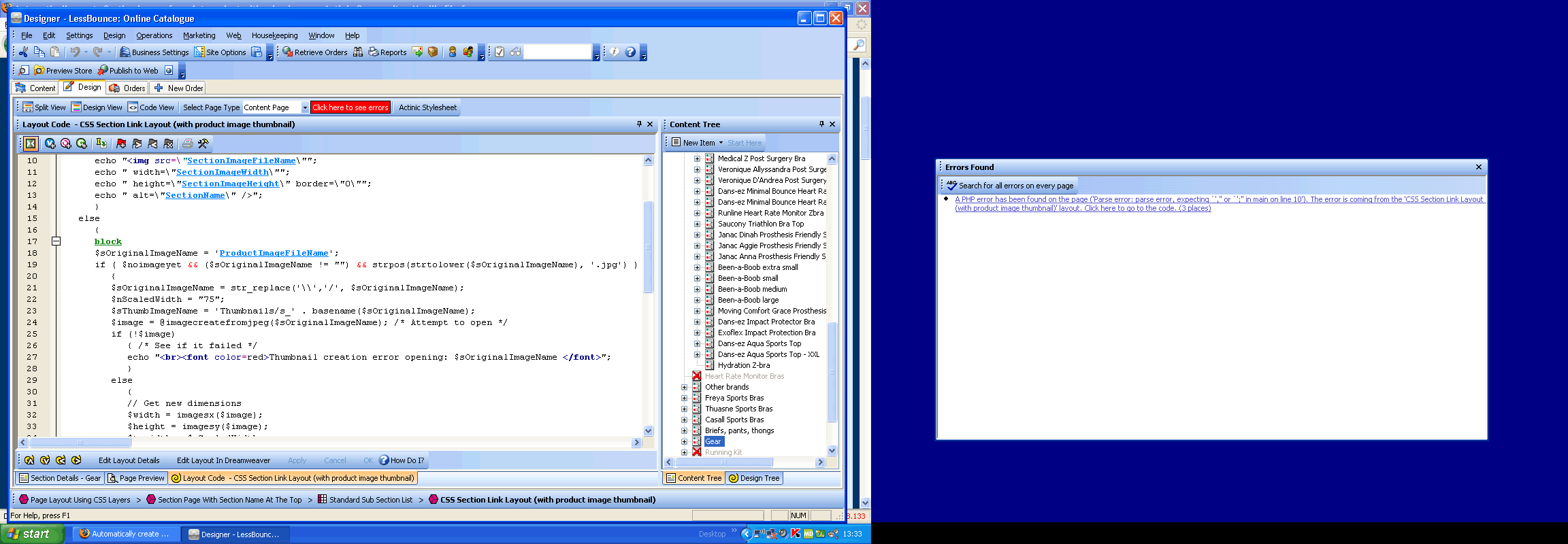Open the Select Page Type dropdown
The height and width of the screenshot is (544, 1568).
tap(304, 107)
